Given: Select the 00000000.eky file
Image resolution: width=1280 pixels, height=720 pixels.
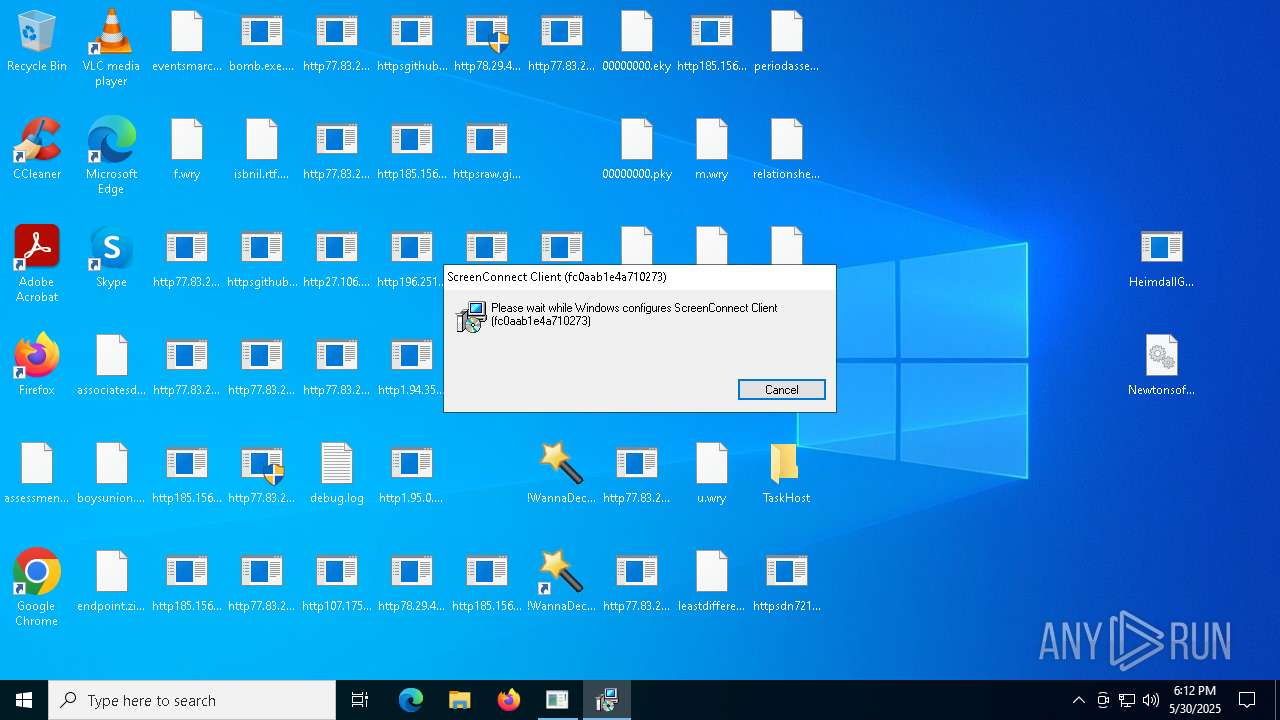Looking at the screenshot, I should pos(637,41).
